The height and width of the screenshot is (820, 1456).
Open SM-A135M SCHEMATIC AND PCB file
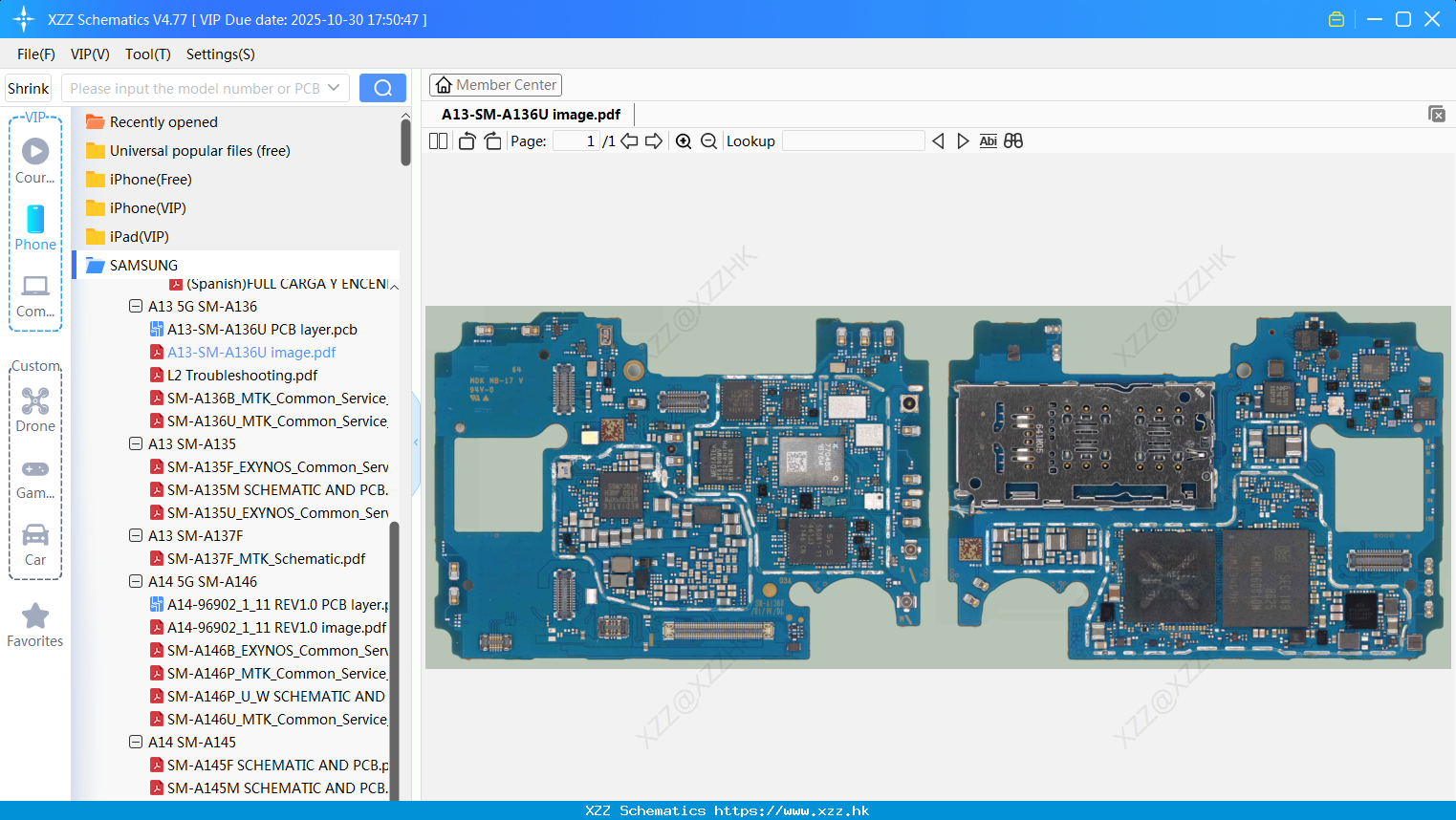[x=277, y=489]
